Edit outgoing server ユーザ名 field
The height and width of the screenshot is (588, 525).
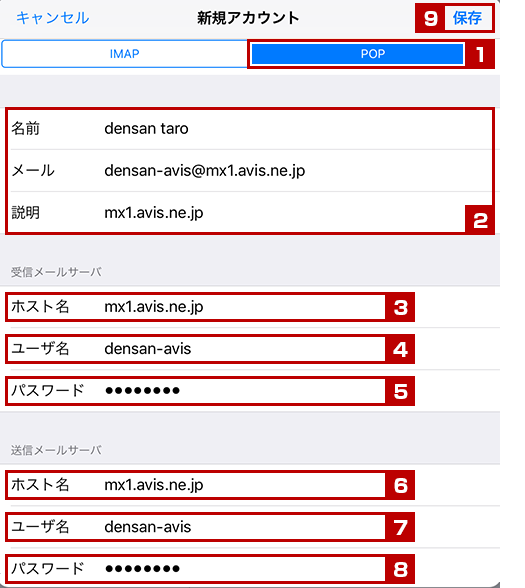196,527
